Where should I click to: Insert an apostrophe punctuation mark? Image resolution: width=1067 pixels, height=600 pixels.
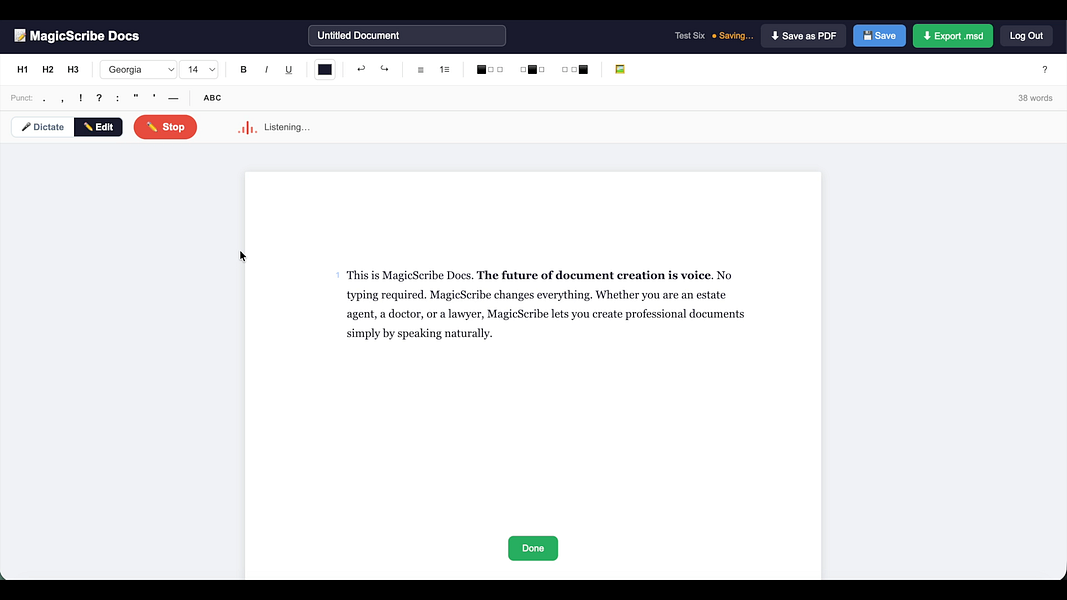click(154, 98)
